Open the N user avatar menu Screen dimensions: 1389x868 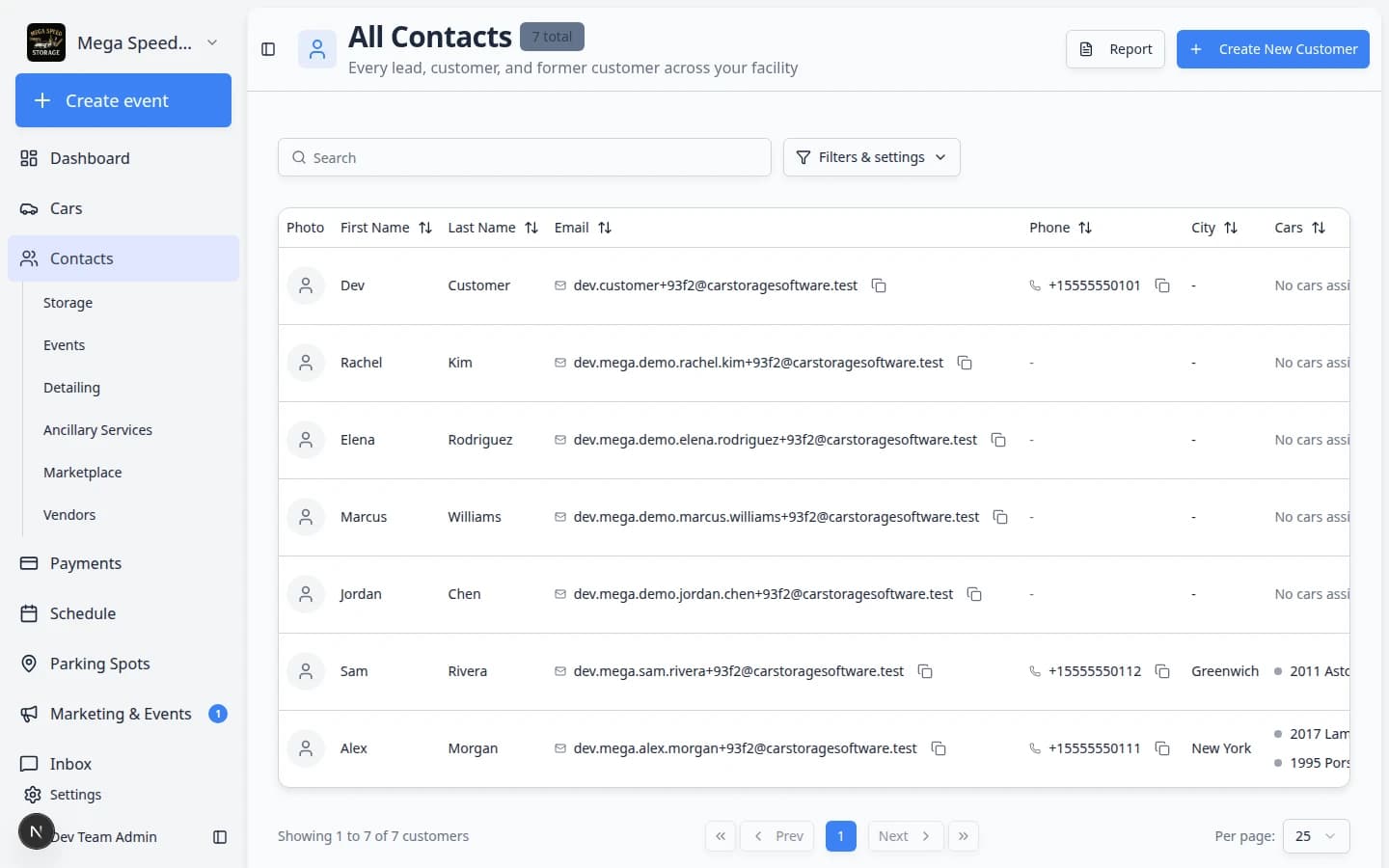tap(36, 831)
